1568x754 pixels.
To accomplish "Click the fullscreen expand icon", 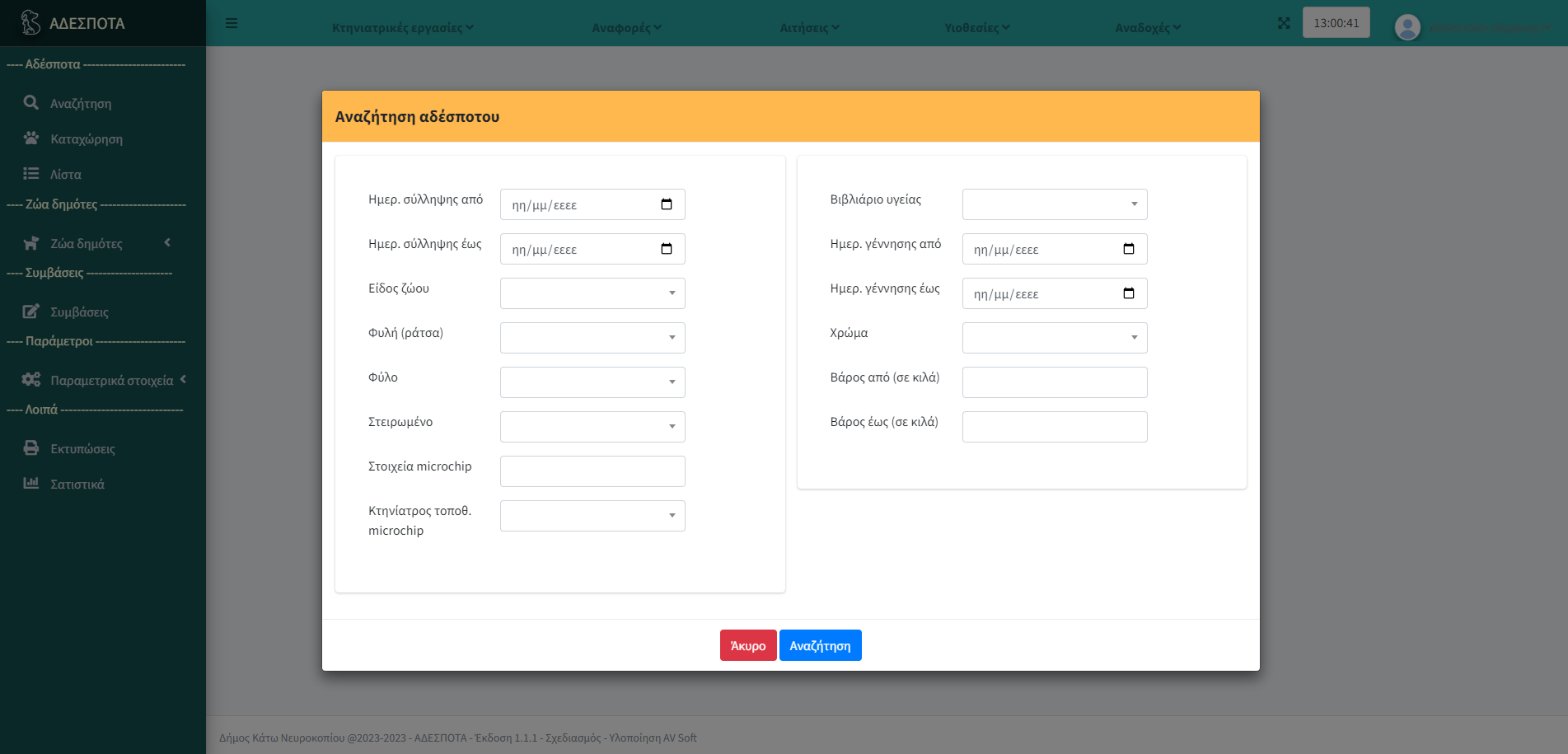I will coord(1284,23).
